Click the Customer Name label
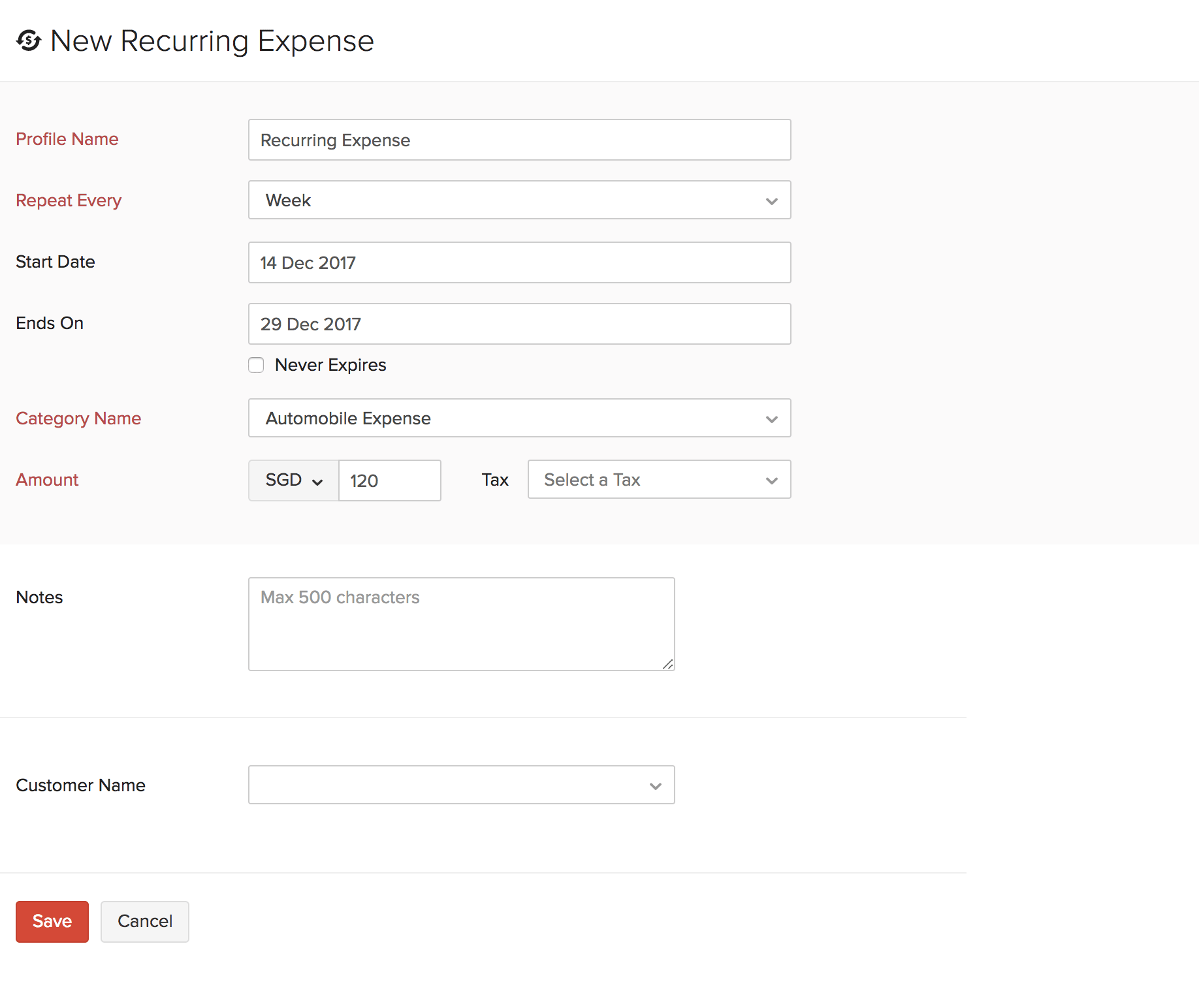 (x=81, y=785)
